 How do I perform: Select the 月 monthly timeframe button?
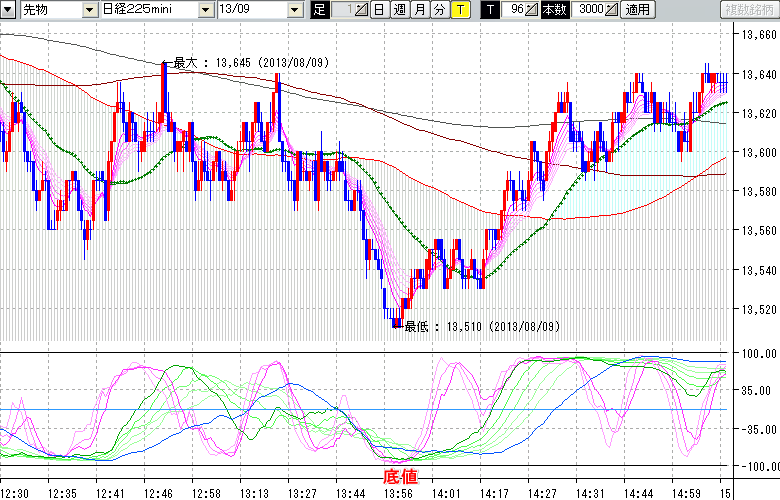click(x=419, y=9)
